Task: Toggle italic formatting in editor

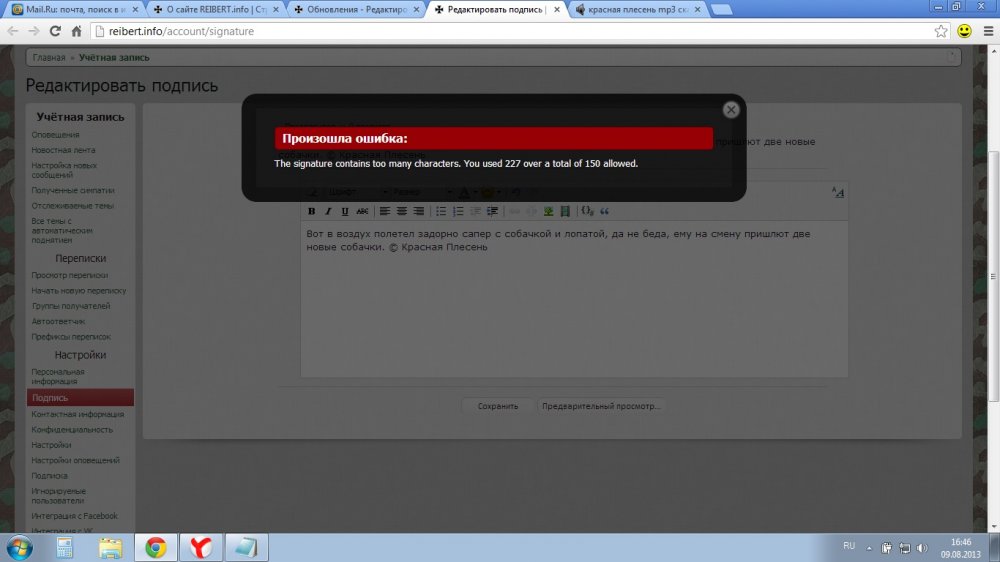Action: [328, 211]
